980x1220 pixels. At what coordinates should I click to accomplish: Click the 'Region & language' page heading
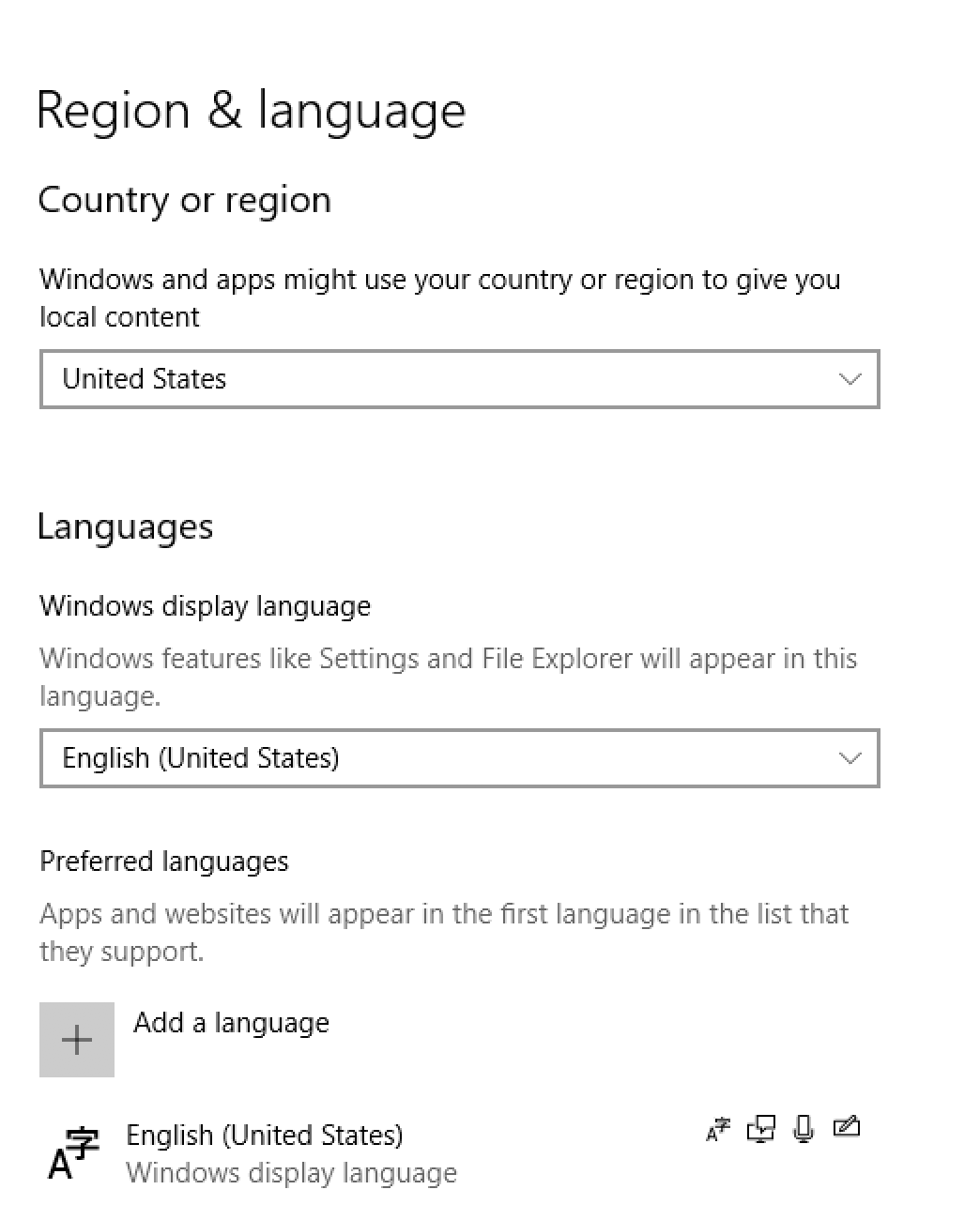251,111
